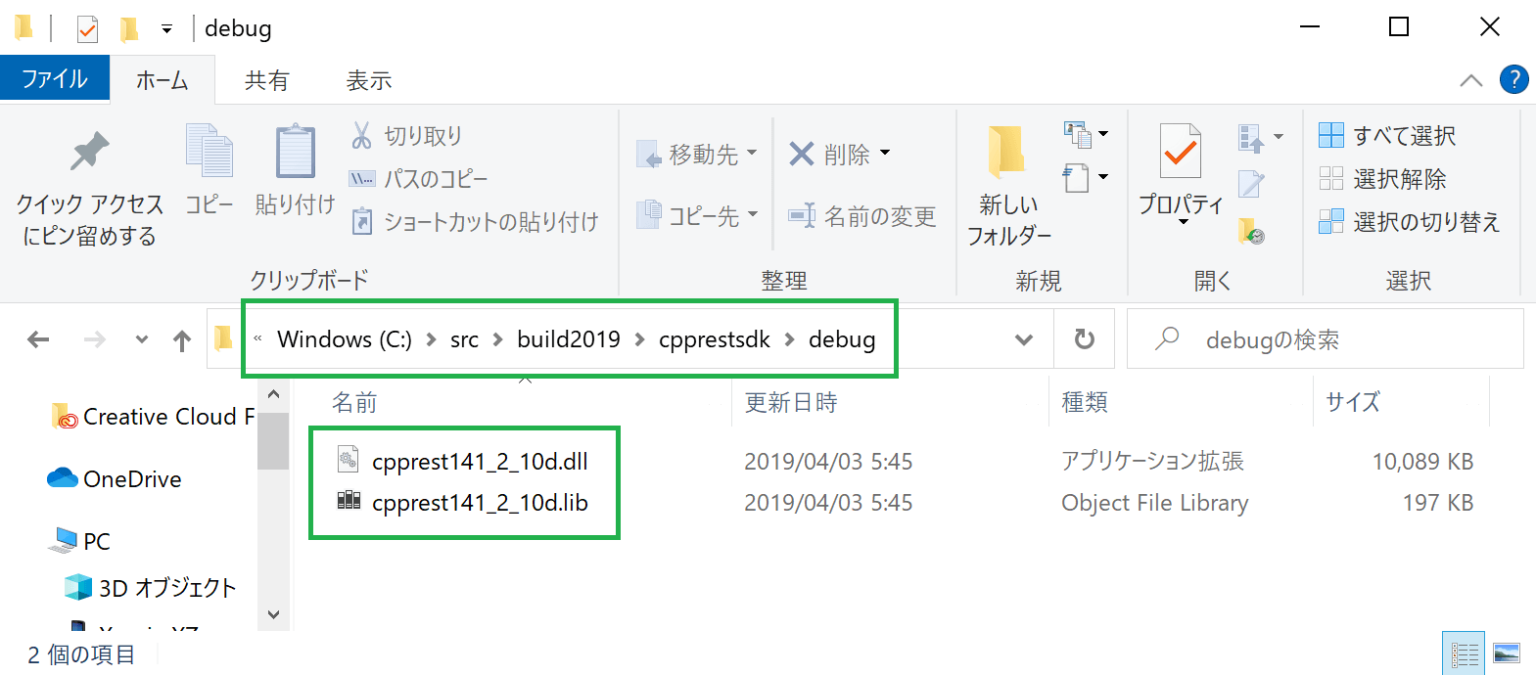Open the address bar dropdown

(x=1023, y=339)
